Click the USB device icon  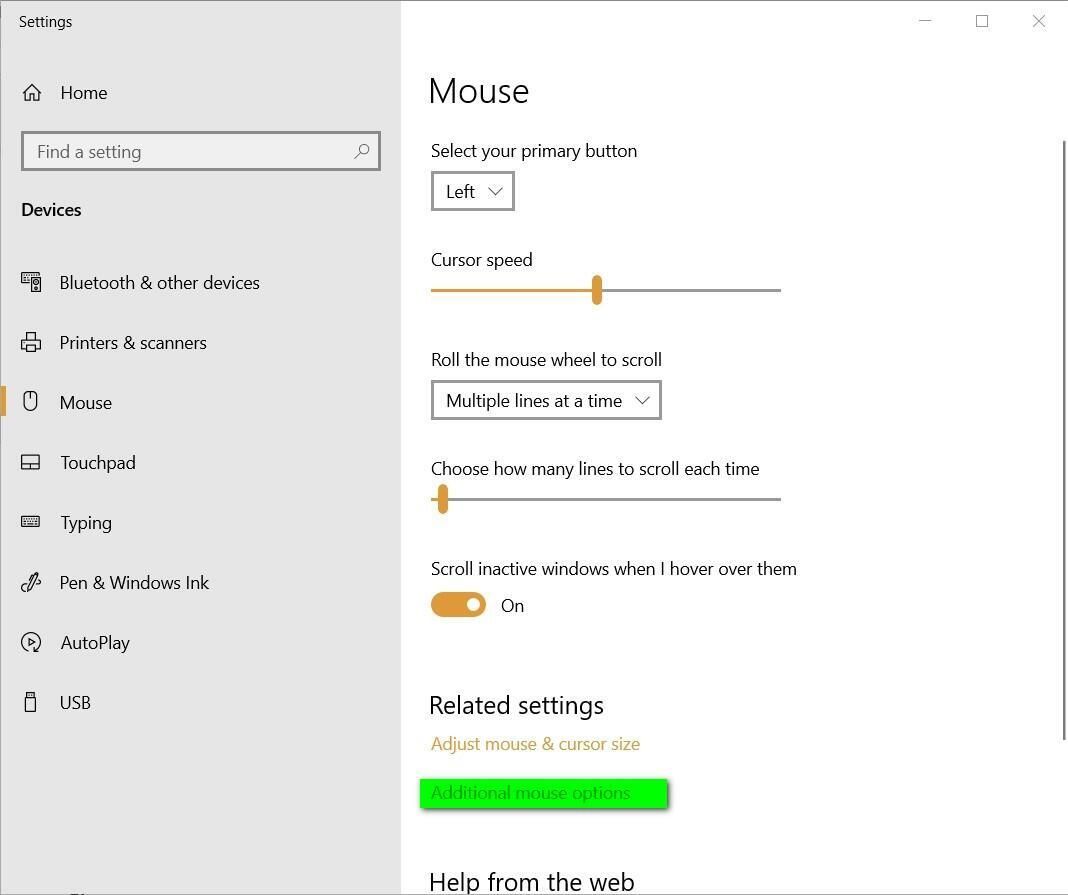31,702
